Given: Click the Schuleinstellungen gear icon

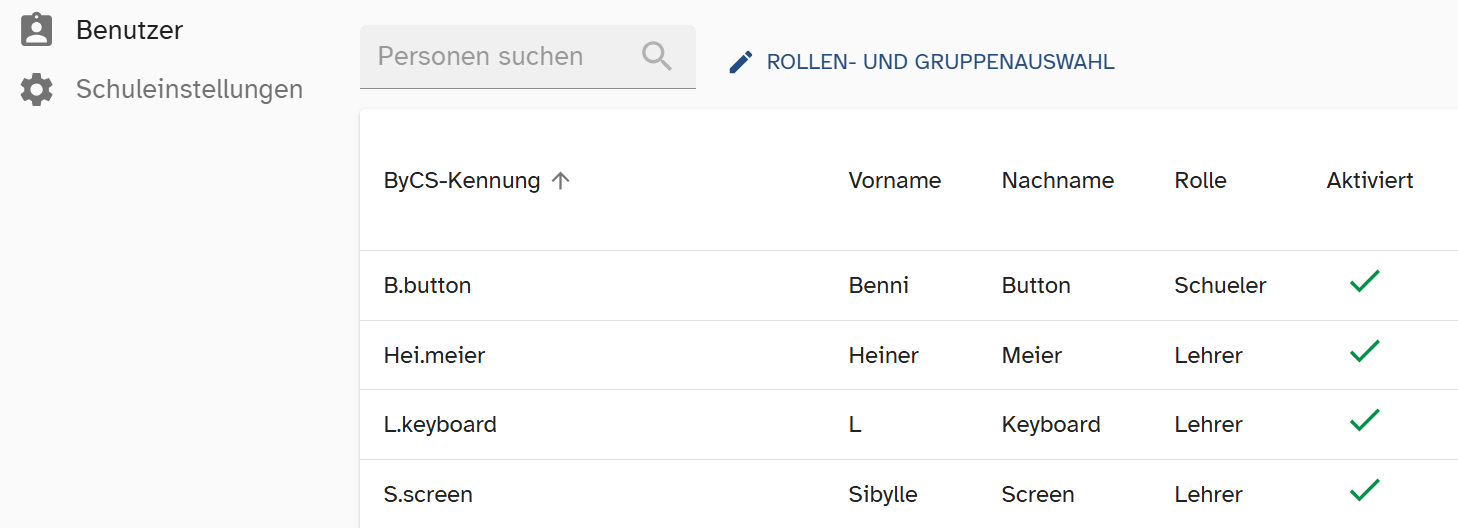Looking at the screenshot, I should click(x=37, y=89).
